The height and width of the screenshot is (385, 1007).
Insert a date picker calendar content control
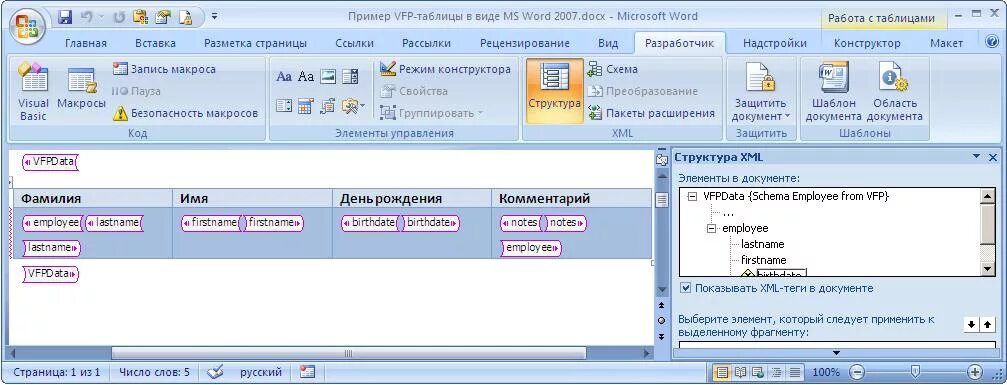coord(306,105)
